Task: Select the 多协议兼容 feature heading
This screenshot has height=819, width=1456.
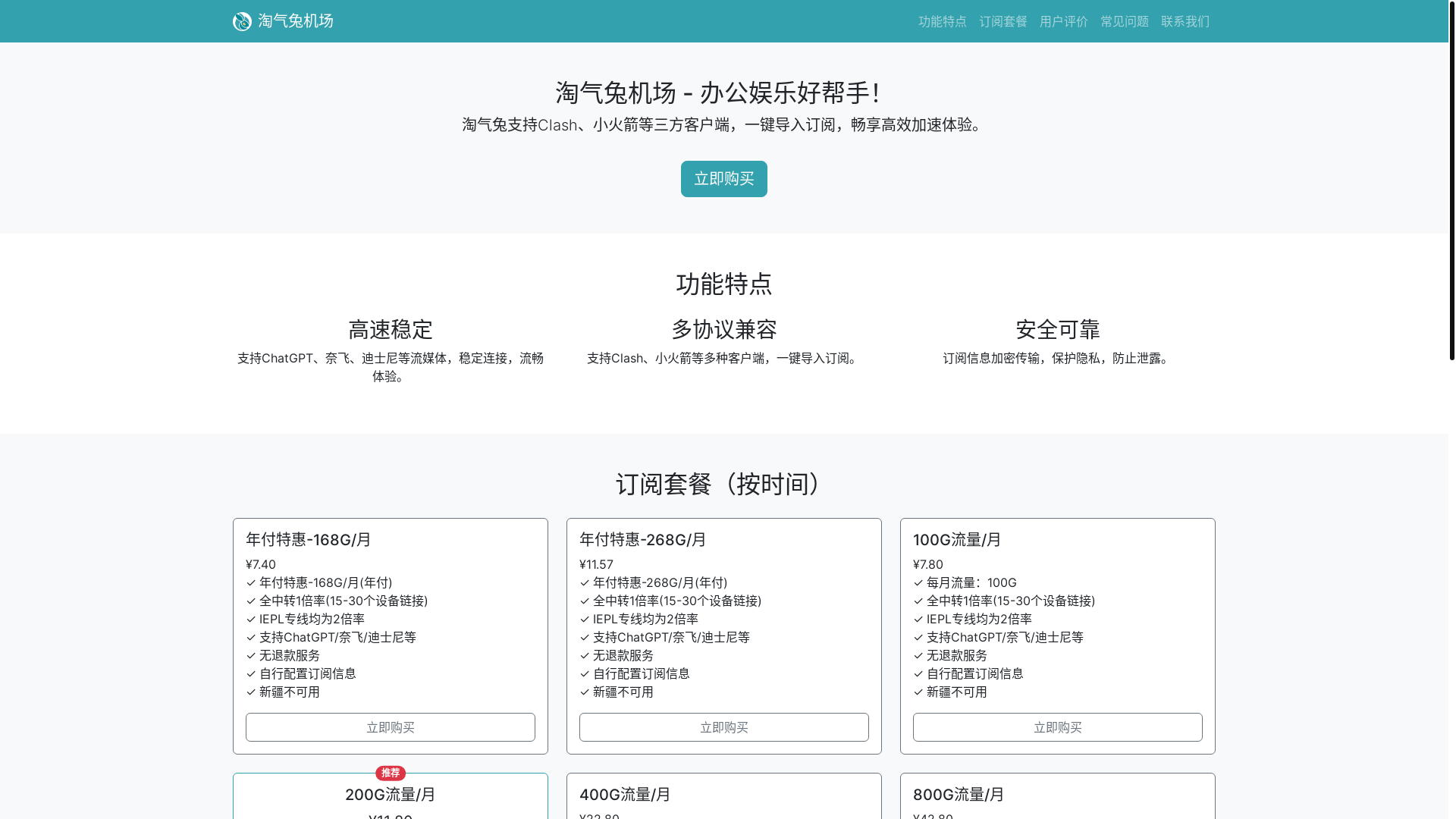Action: tap(723, 329)
